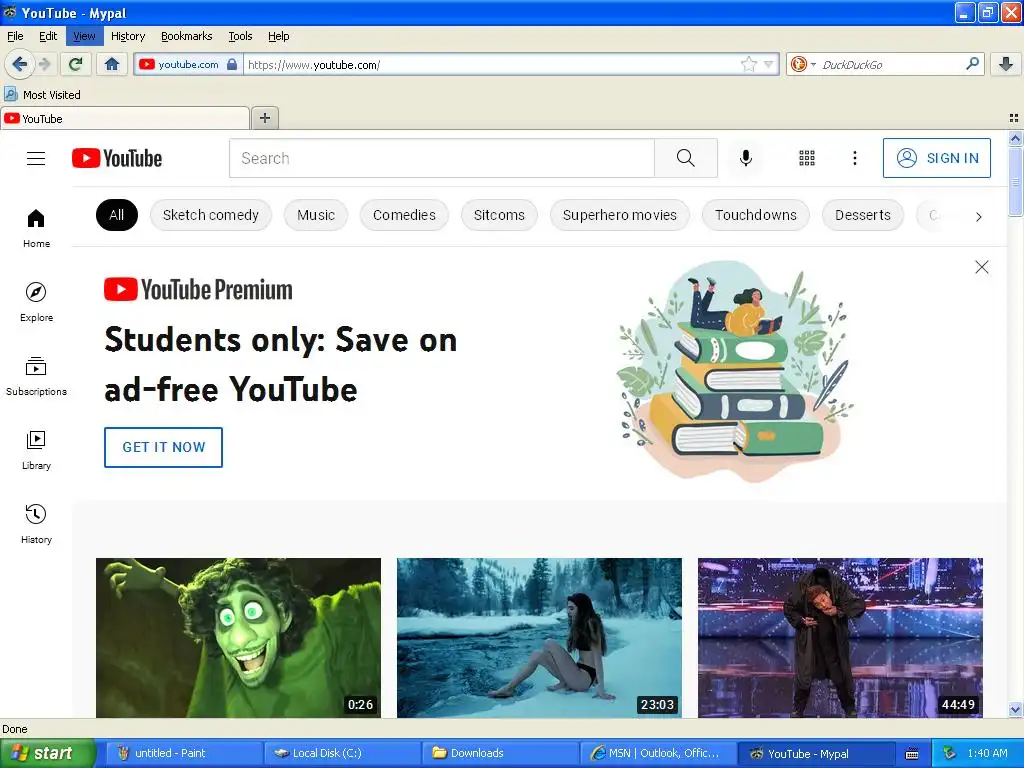Open the View menu
This screenshot has width=1024, height=768.
[x=84, y=36]
